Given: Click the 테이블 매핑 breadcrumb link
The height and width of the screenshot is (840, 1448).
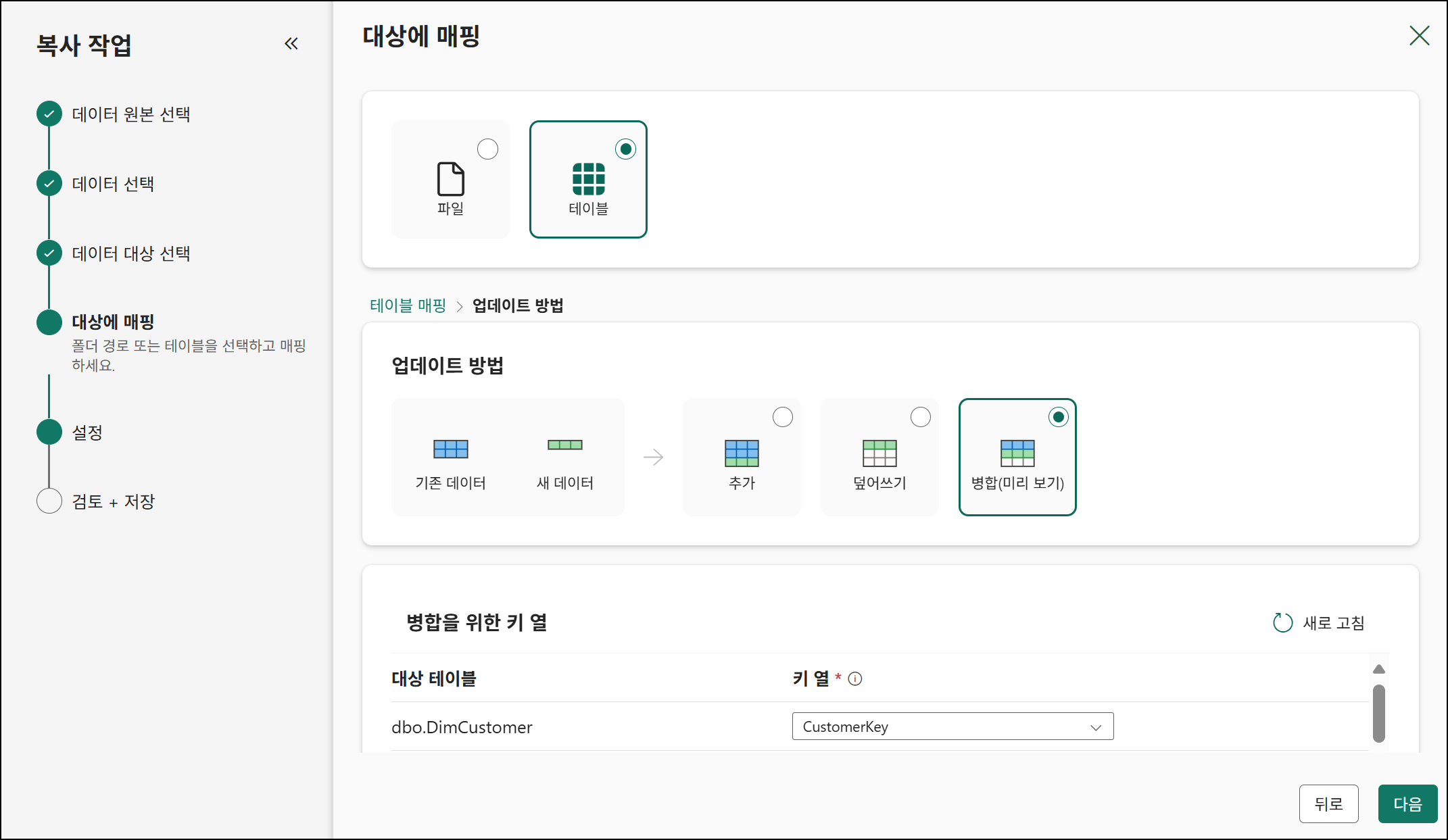Looking at the screenshot, I should pyautogui.click(x=408, y=305).
